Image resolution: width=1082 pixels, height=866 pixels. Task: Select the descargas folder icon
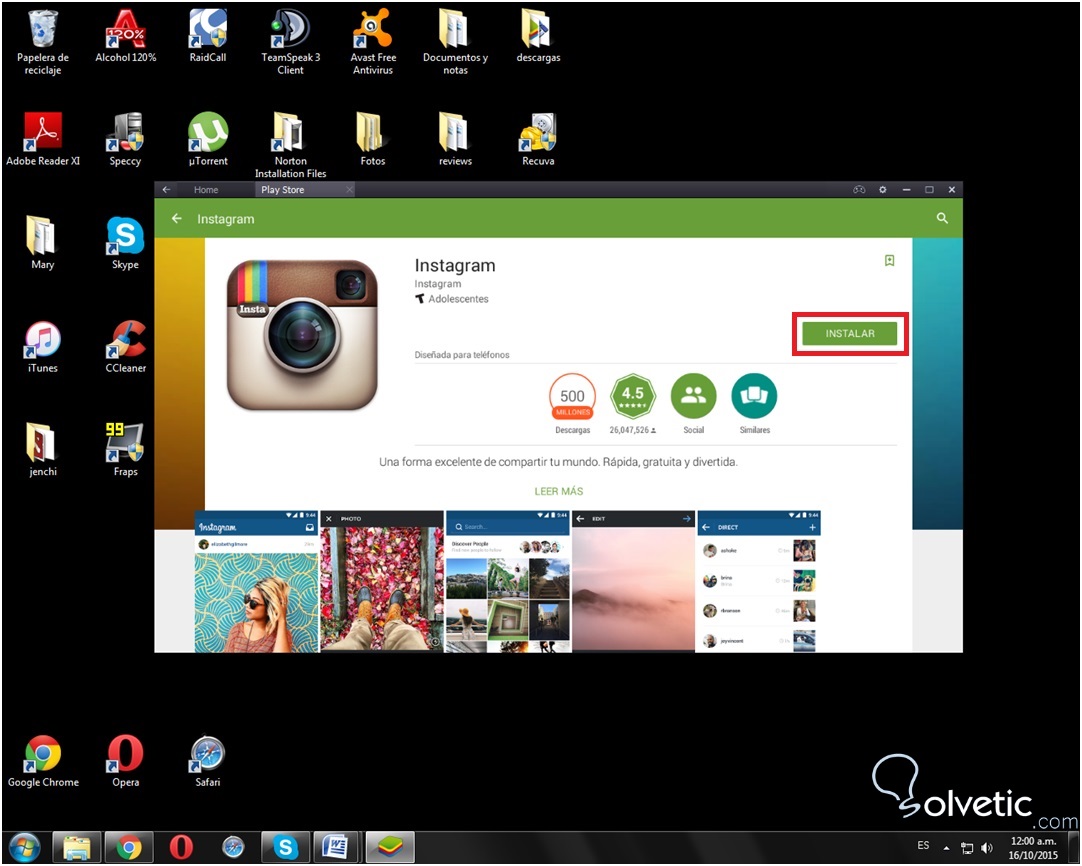538,37
